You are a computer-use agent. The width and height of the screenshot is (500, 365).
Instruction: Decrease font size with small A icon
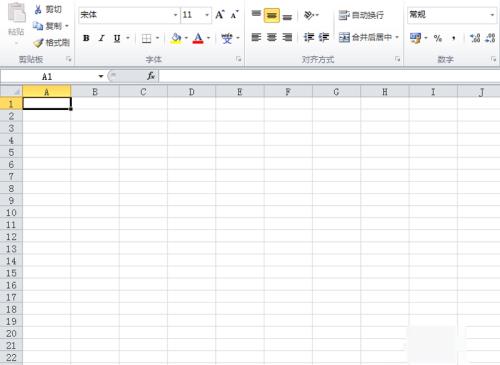(235, 15)
